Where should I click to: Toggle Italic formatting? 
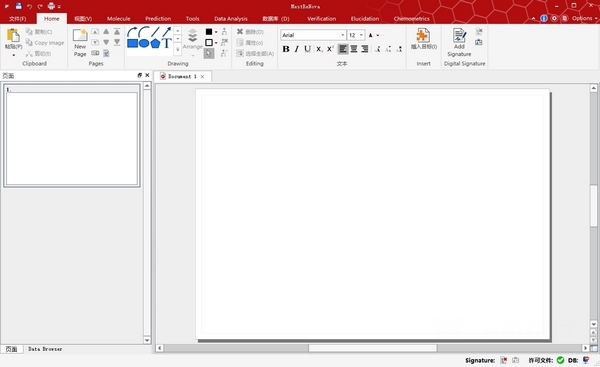[x=297, y=49]
